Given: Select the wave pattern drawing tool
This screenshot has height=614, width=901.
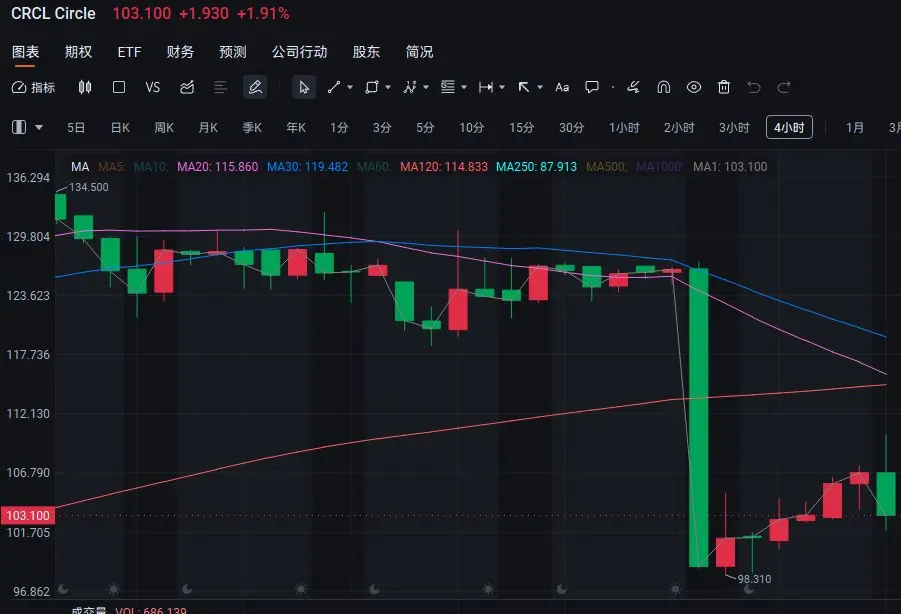Looking at the screenshot, I should 410,87.
